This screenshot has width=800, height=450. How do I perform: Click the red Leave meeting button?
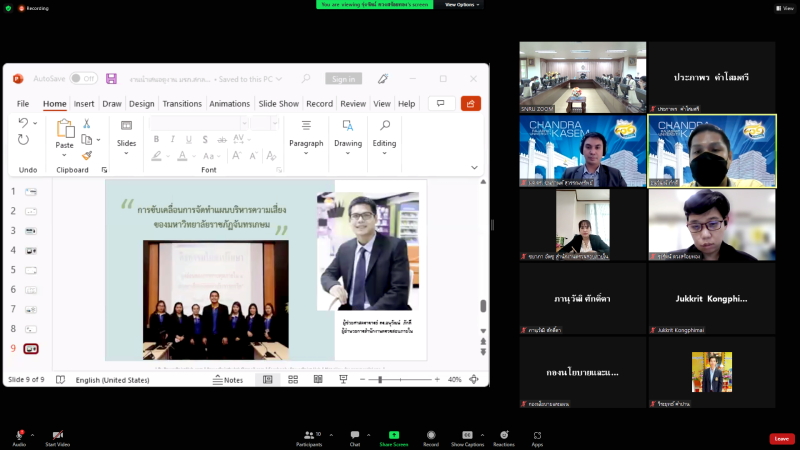(782, 438)
